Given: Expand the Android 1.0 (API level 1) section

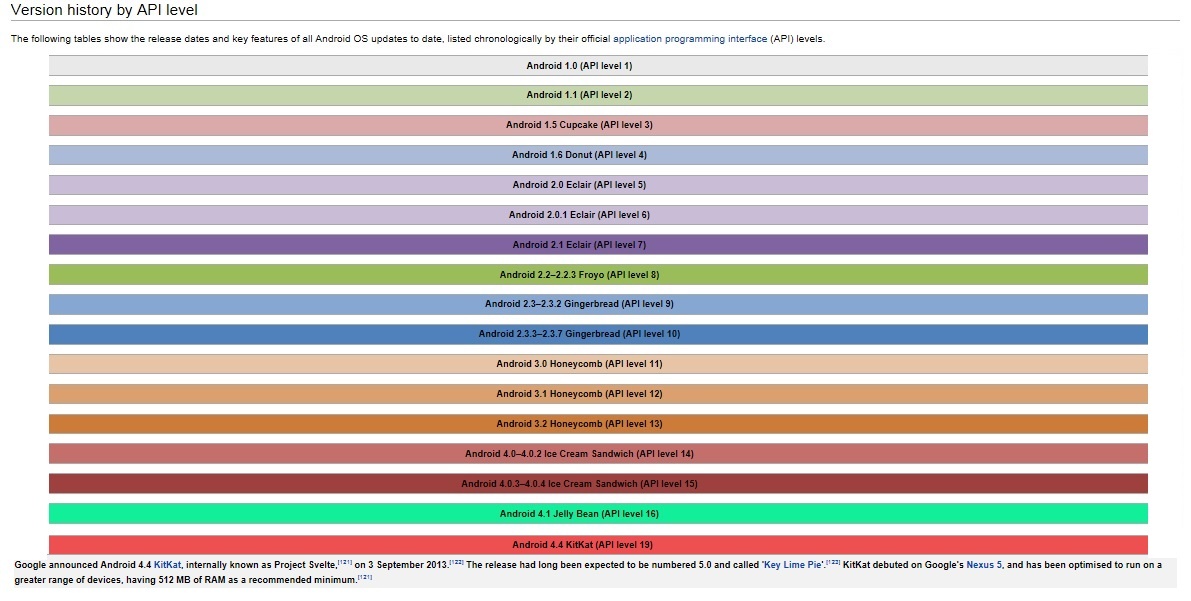Looking at the screenshot, I should [x=596, y=65].
